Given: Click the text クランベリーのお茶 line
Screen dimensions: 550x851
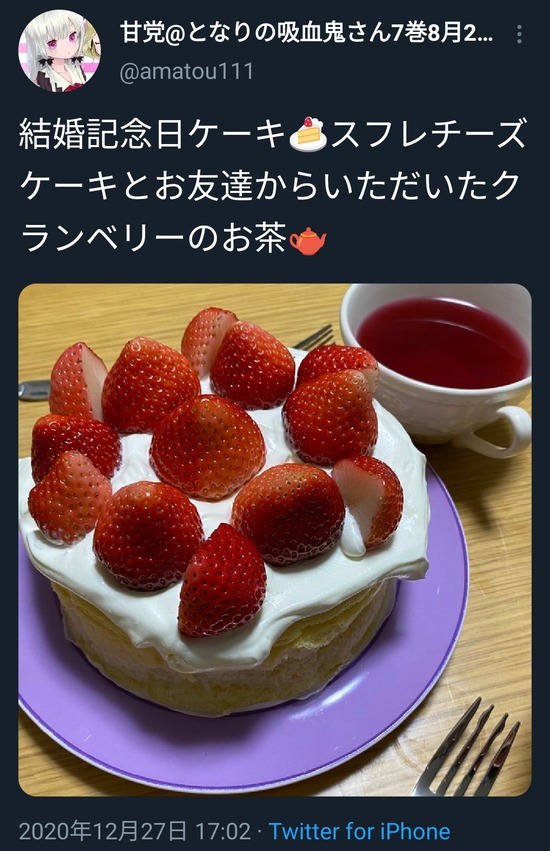Looking at the screenshot, I should click(153, 240).
